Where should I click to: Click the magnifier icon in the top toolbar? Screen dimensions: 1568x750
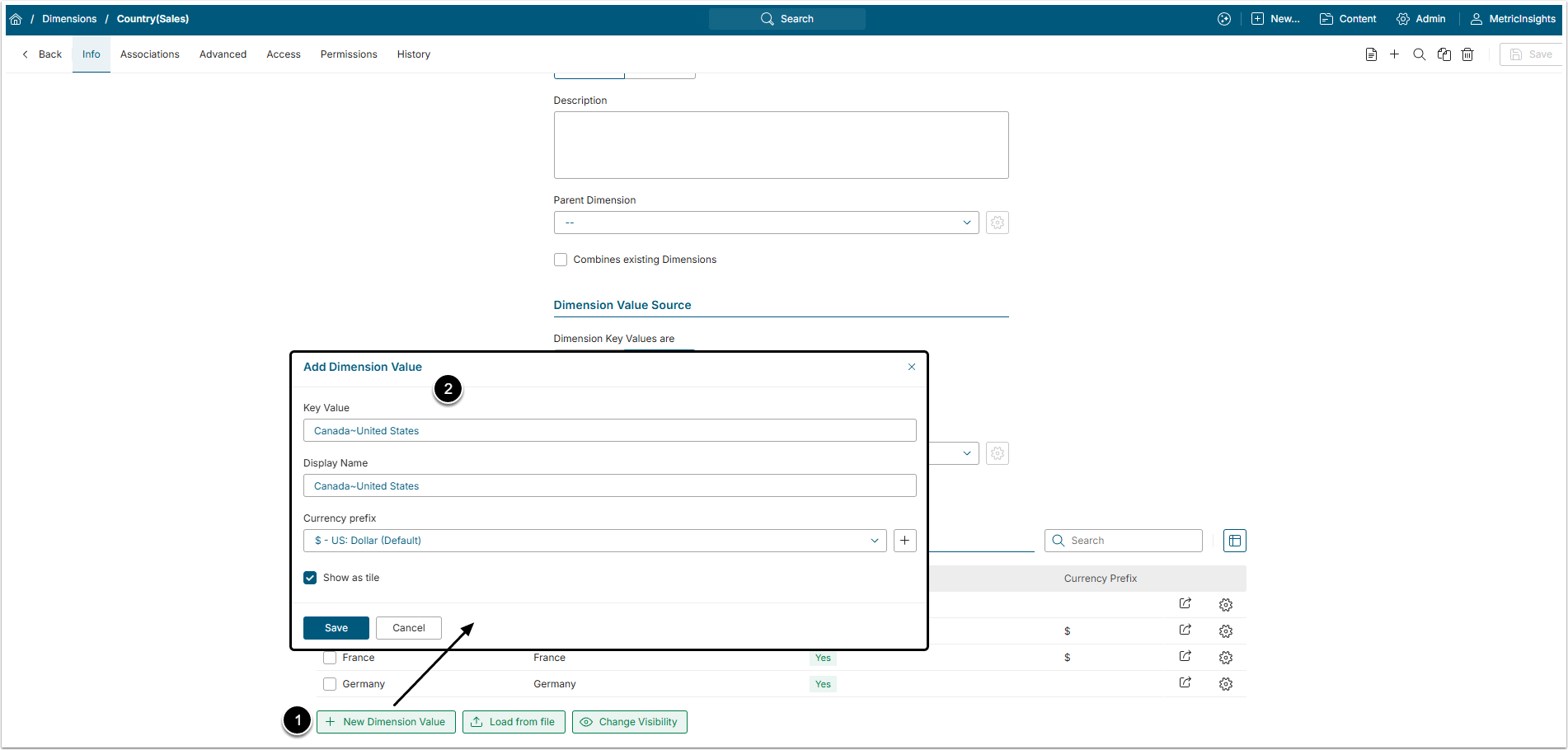[x=1419, y=54]
